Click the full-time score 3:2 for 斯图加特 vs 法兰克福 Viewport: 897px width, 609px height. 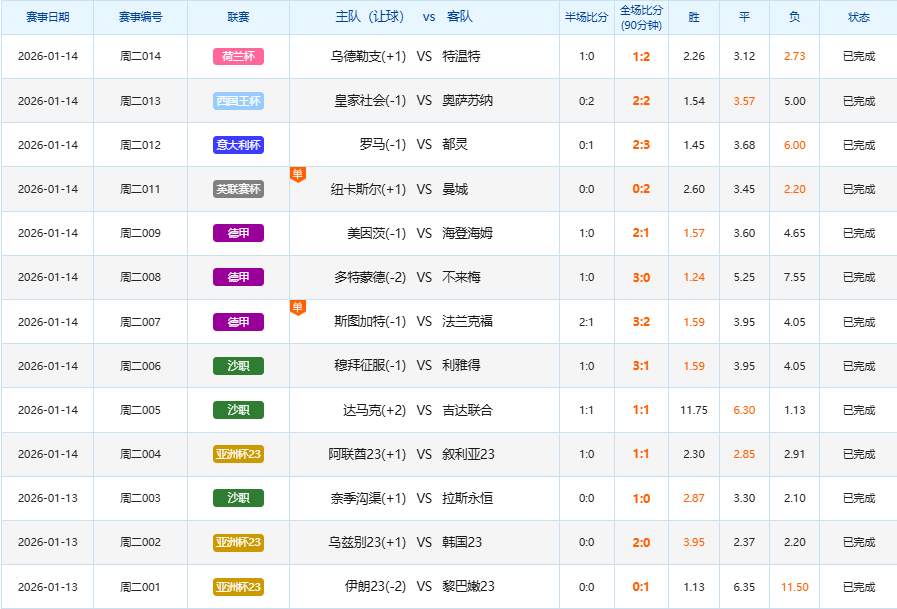[641, 322]
